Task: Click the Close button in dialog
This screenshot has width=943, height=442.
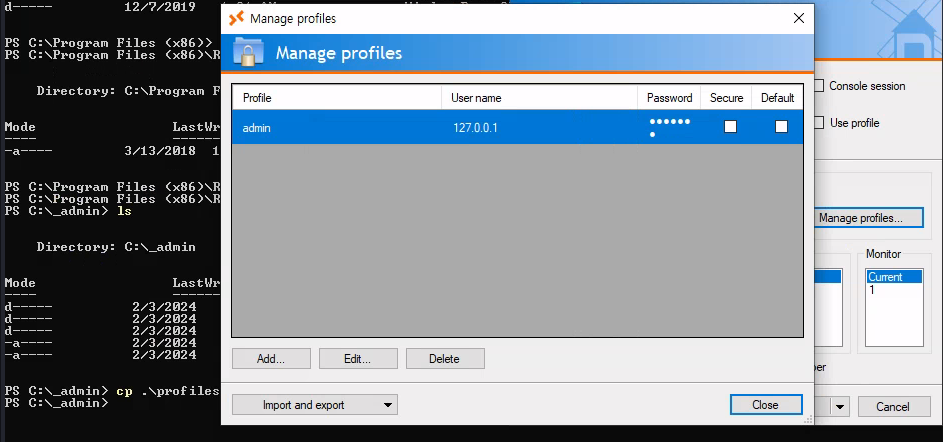Action: click(765, 405)
